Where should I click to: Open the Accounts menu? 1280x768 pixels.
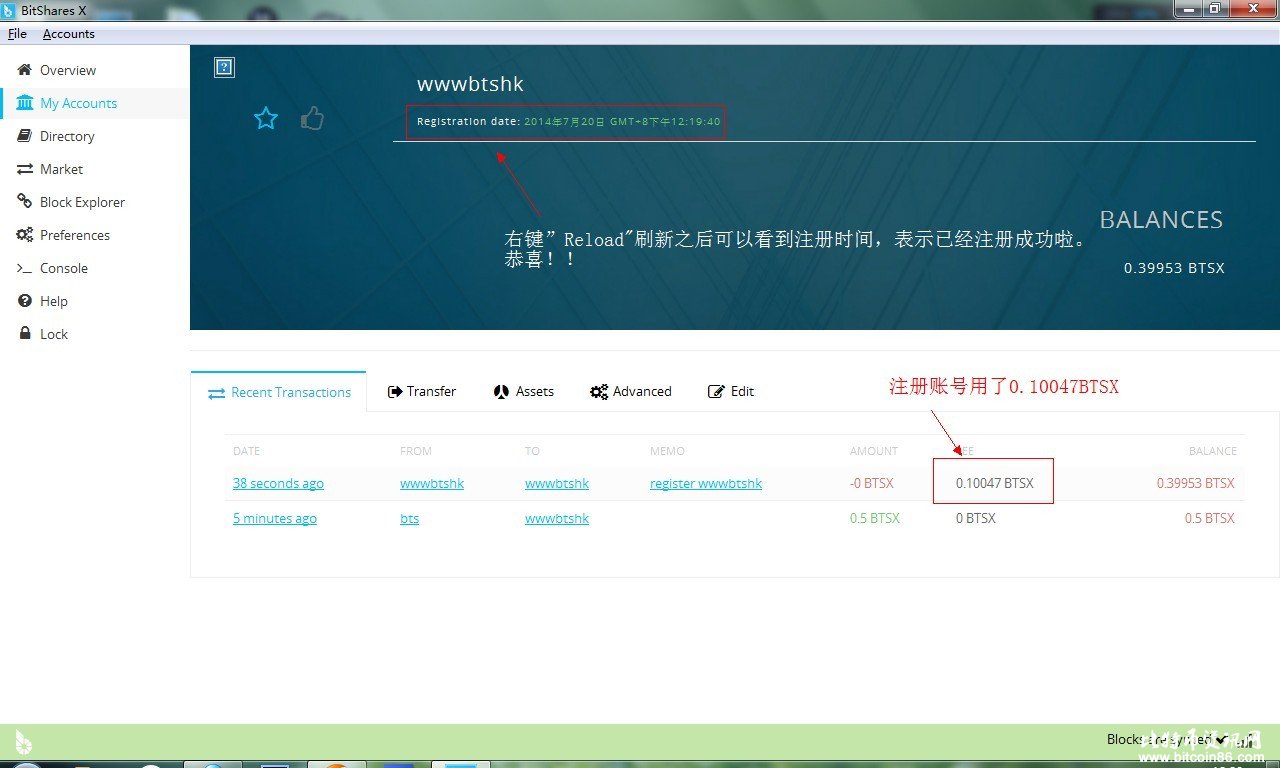coord(69,34)
